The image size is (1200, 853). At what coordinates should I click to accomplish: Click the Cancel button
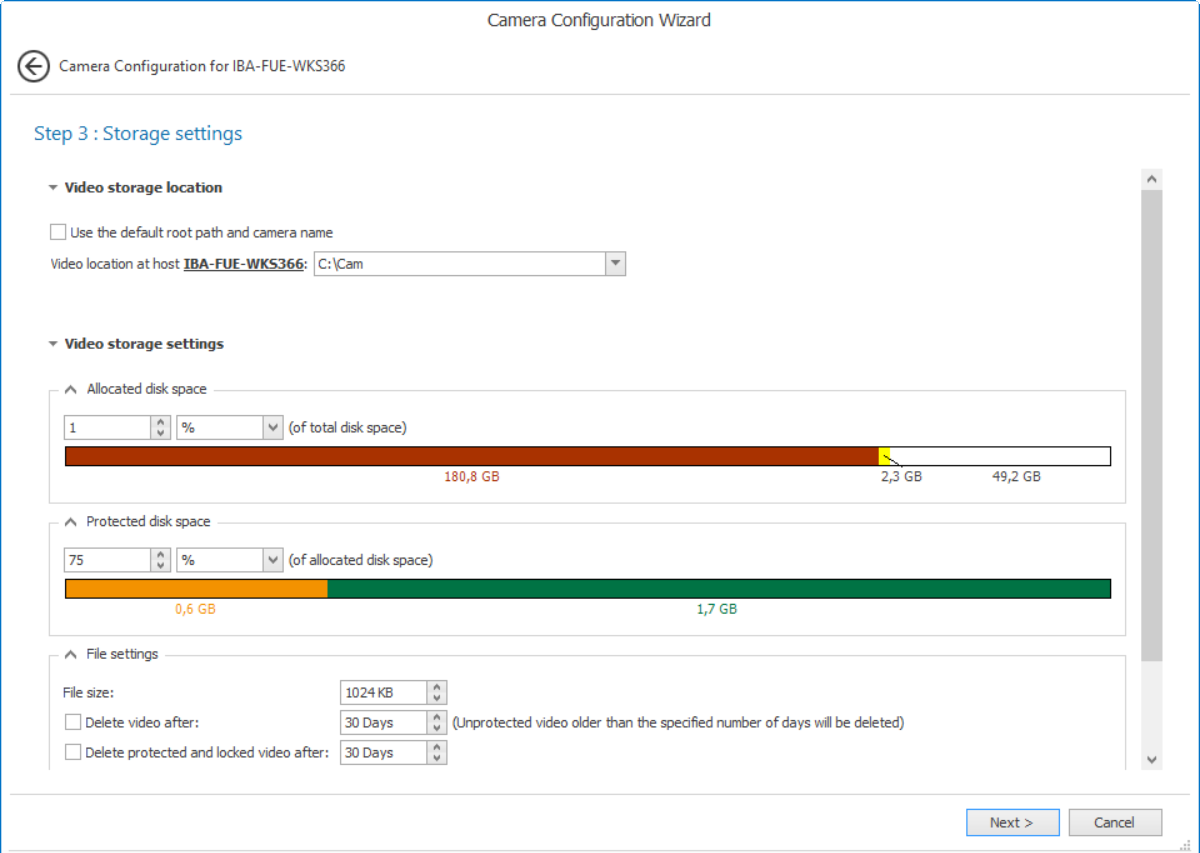pyautogui.click(x=1114, y=822)
